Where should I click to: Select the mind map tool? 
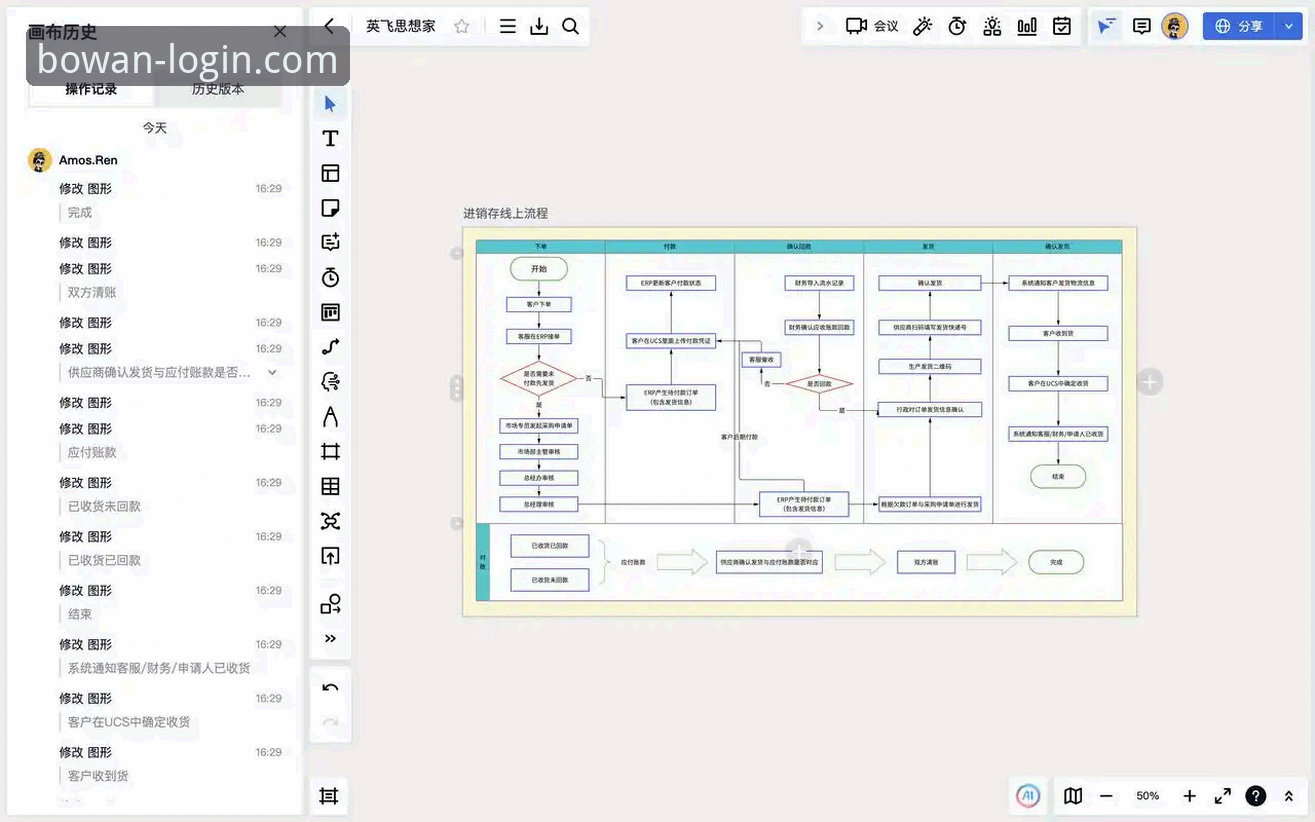[x=330, y=521]
